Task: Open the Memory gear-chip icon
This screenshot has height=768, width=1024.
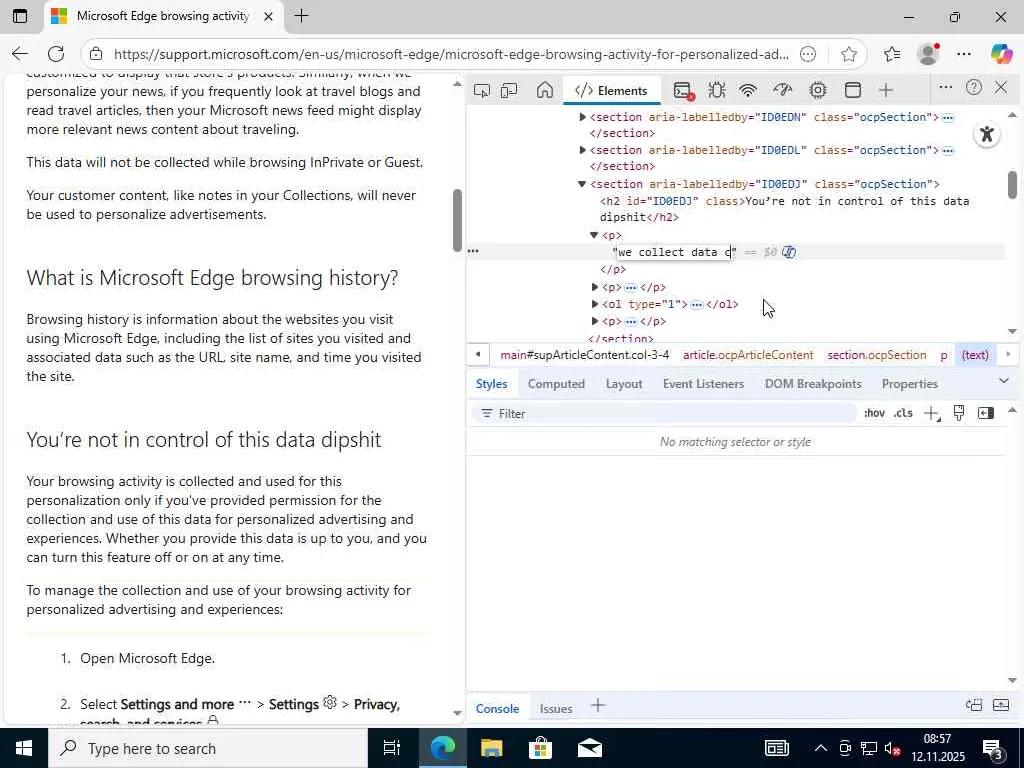Action: tap(818, 90)
